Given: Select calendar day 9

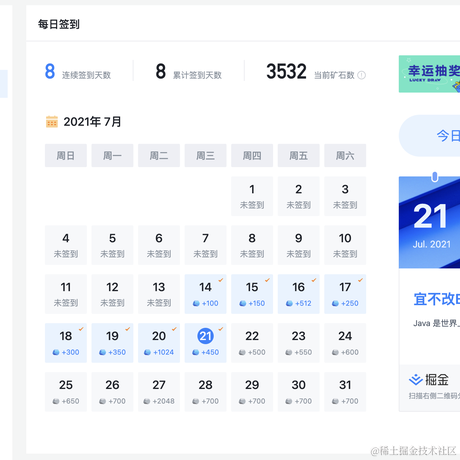Looking at the screenshot, I should point(299,245).
